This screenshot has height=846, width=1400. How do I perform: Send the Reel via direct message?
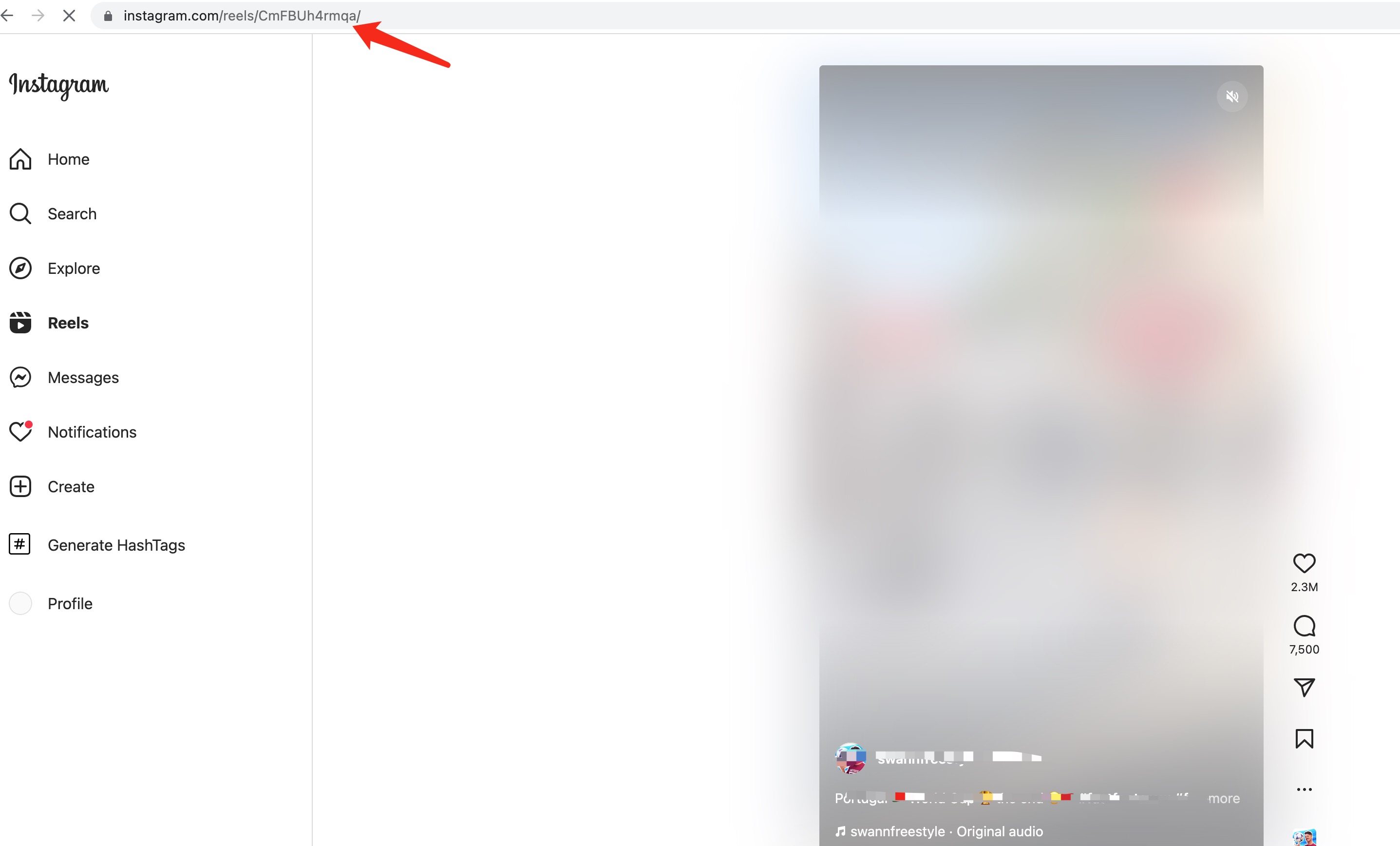[x=1305, y=687]
